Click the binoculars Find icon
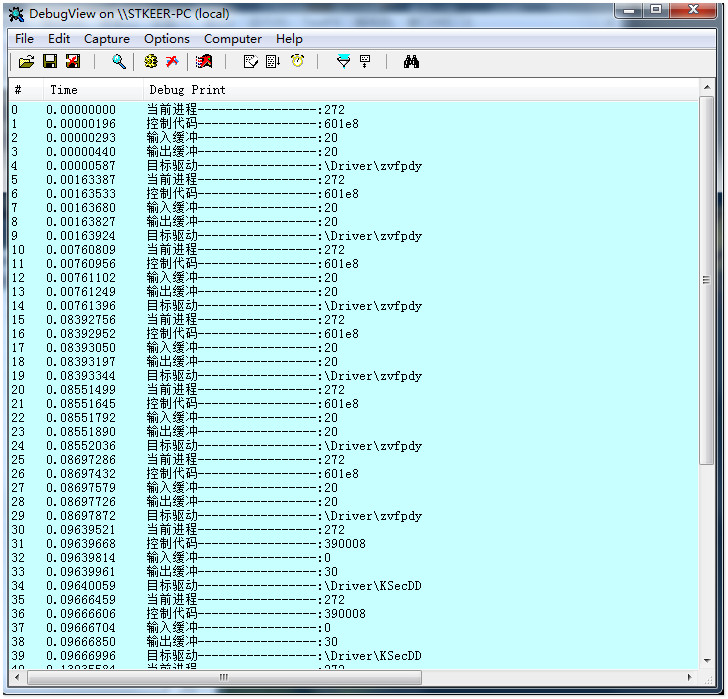Viewport: 728px width, 699px height. tap(411, 62)
